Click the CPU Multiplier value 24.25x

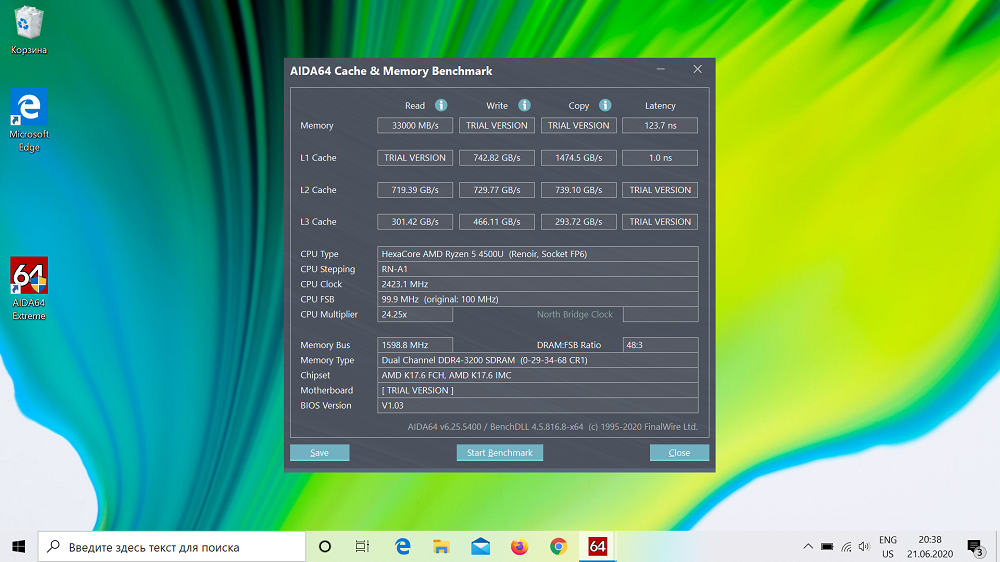(415, 314)
